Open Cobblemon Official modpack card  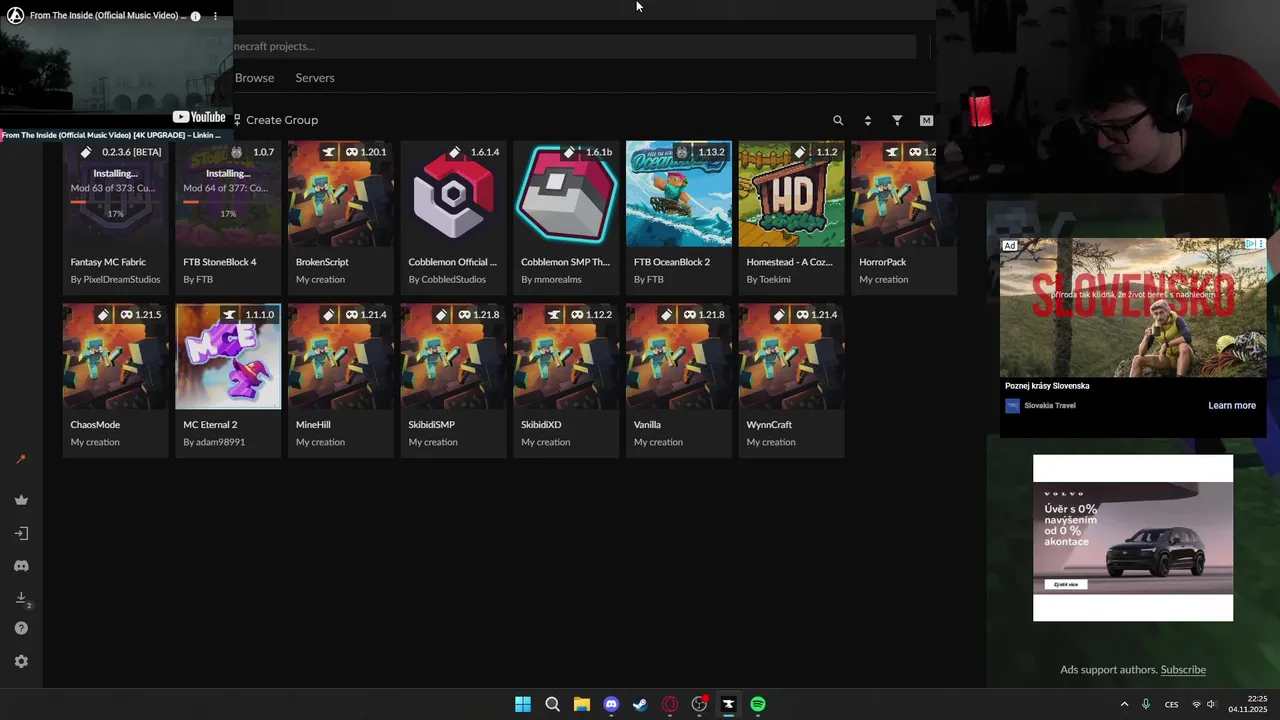[453, 217]
